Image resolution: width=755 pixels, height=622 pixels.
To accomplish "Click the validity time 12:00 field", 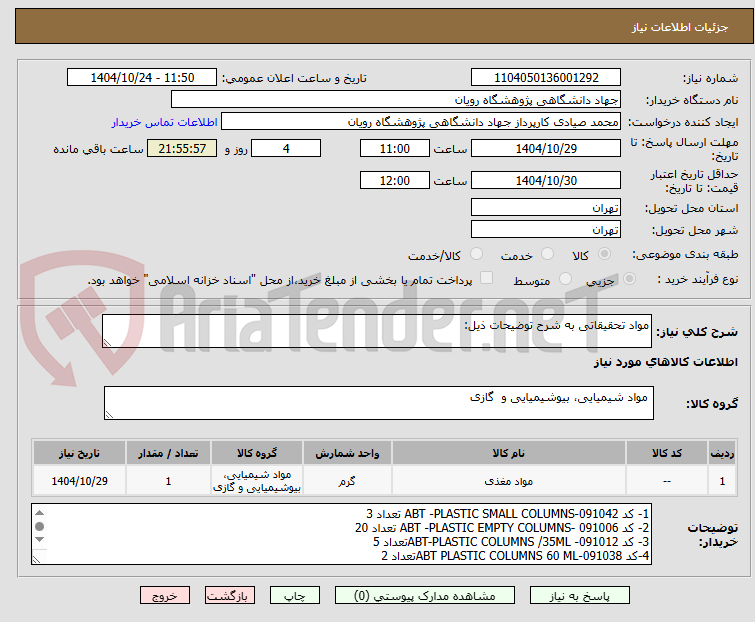I will click(x=395, y=181).
